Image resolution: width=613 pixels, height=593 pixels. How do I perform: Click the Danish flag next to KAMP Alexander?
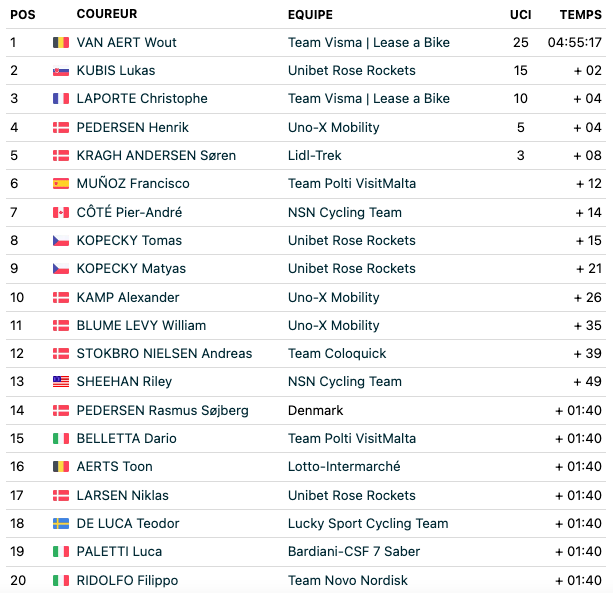tap(61, 297)
